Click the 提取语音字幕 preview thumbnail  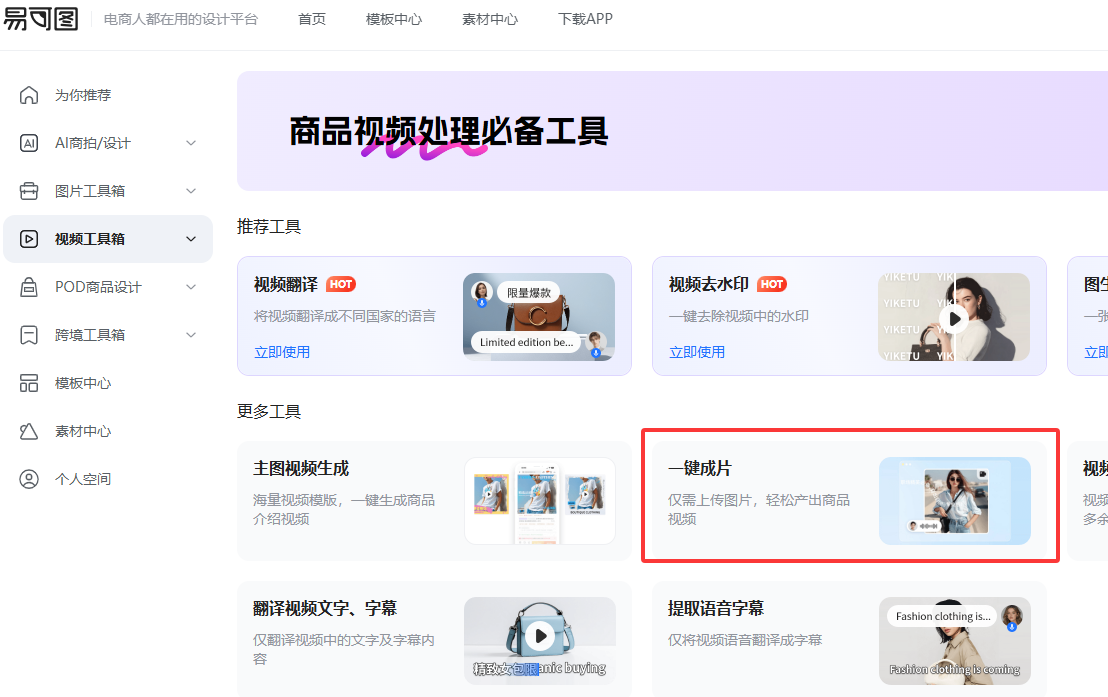point(955,641)
